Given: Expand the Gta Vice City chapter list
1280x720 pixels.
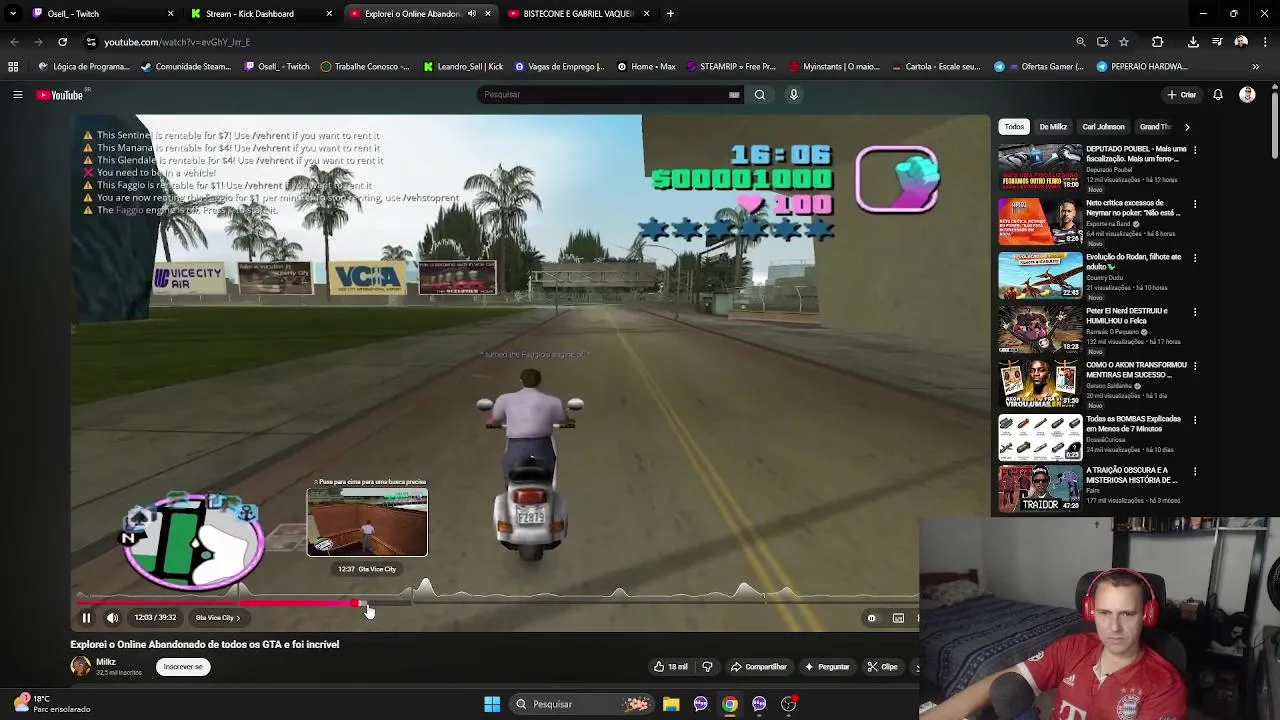Looking at the screenshot, I should tap(217, 618).
